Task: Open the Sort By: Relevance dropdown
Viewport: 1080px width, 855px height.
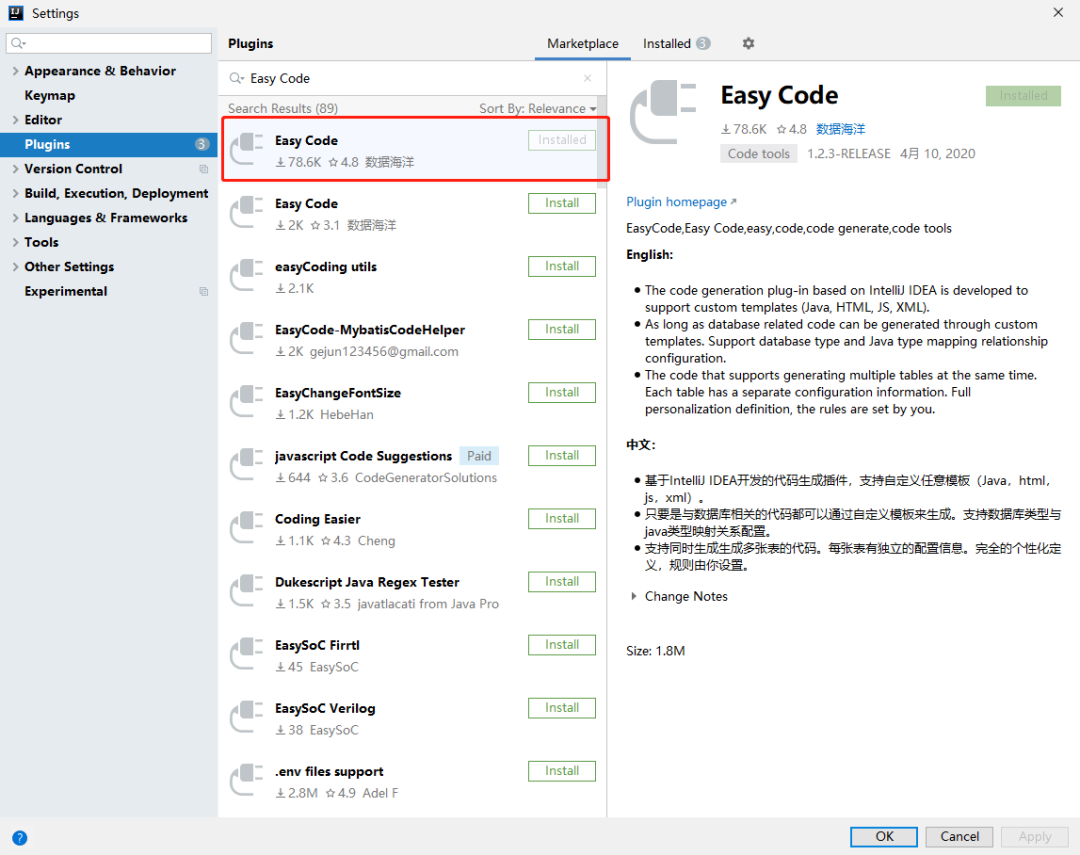Action: (x=537, y=109)
